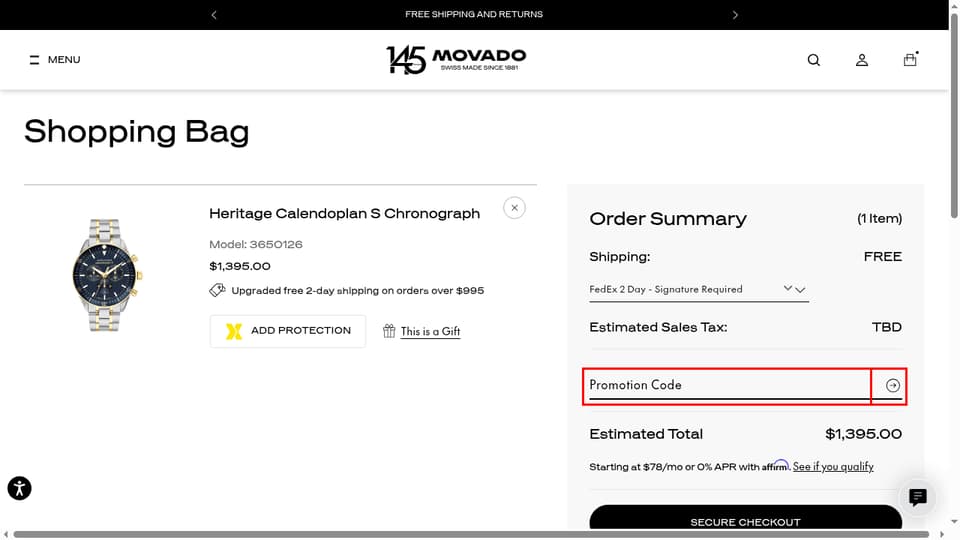Click the horizontal page scrollbar

471,534
